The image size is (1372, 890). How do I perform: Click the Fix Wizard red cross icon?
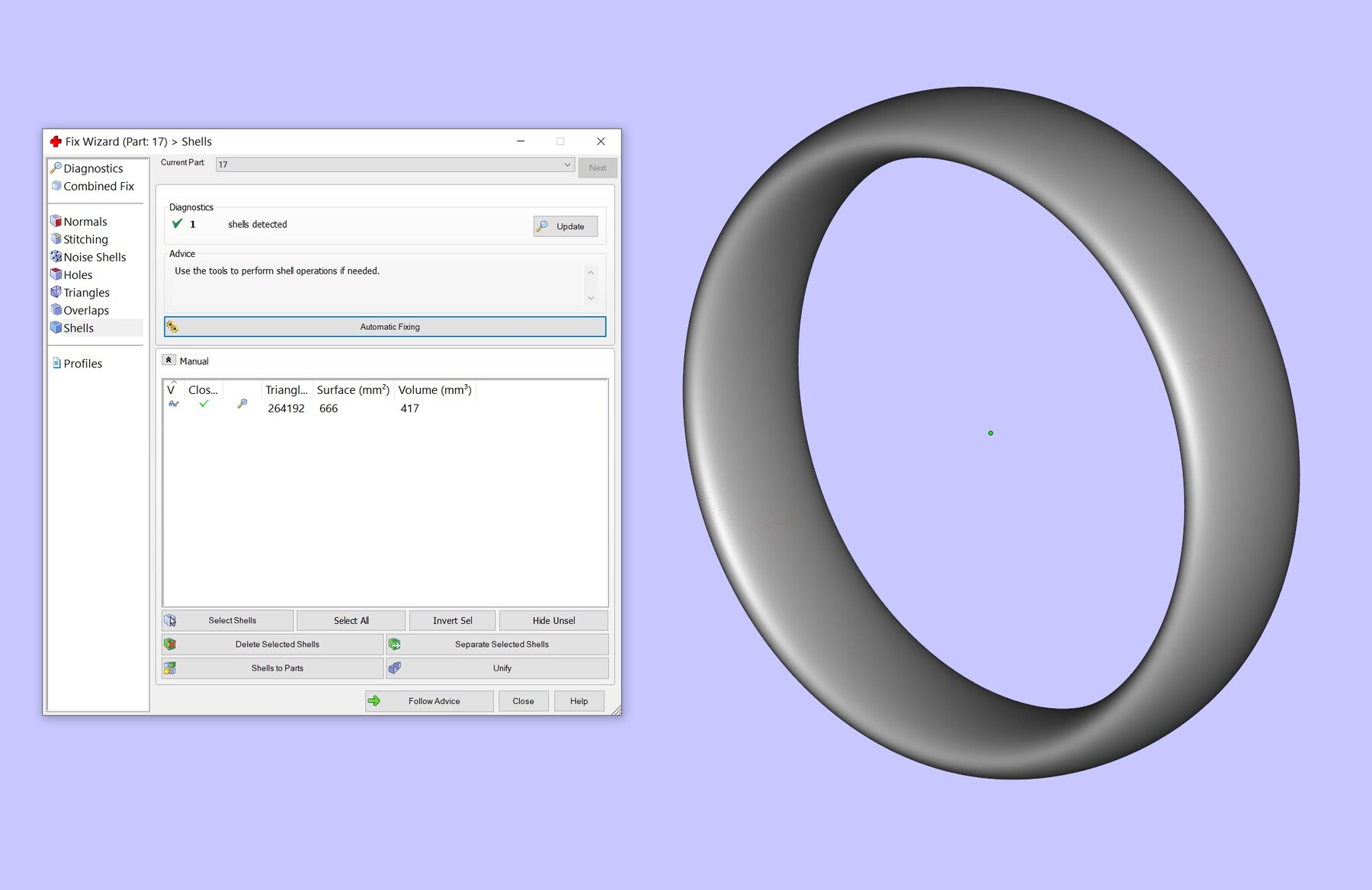tap(56, 142)
